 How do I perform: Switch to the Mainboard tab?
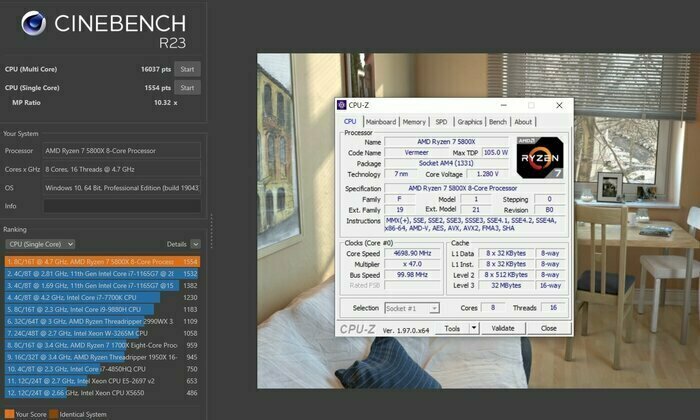[x=381, y=122]
